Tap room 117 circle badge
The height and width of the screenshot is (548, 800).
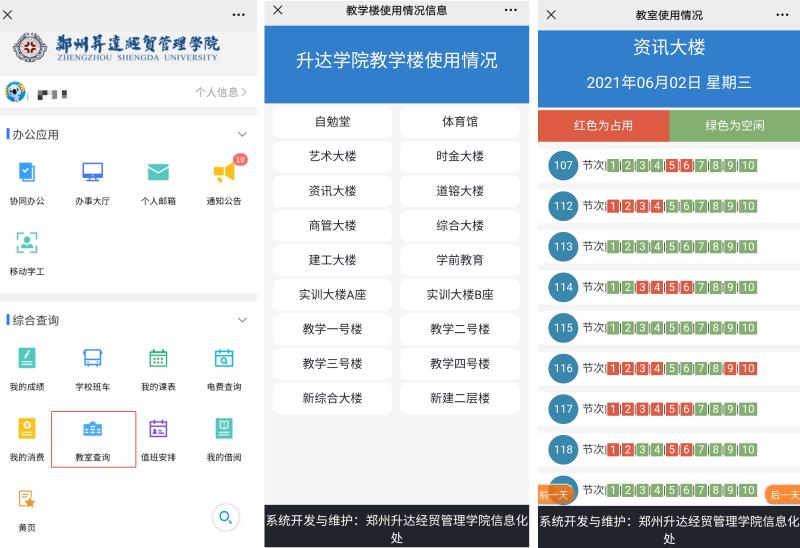tap(563, 409)
